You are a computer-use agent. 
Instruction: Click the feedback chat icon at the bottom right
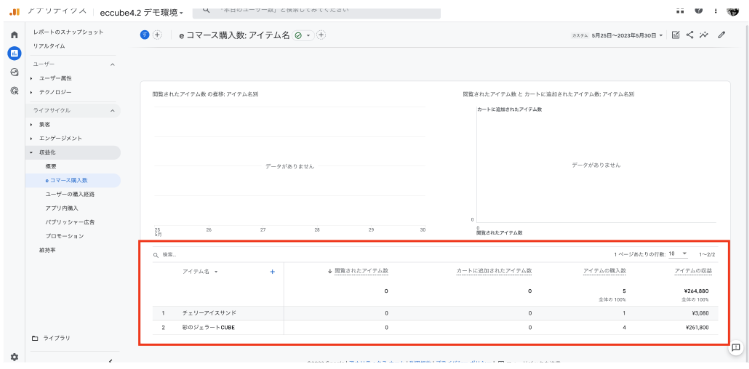pyautogui.click(x=736, y=347)
